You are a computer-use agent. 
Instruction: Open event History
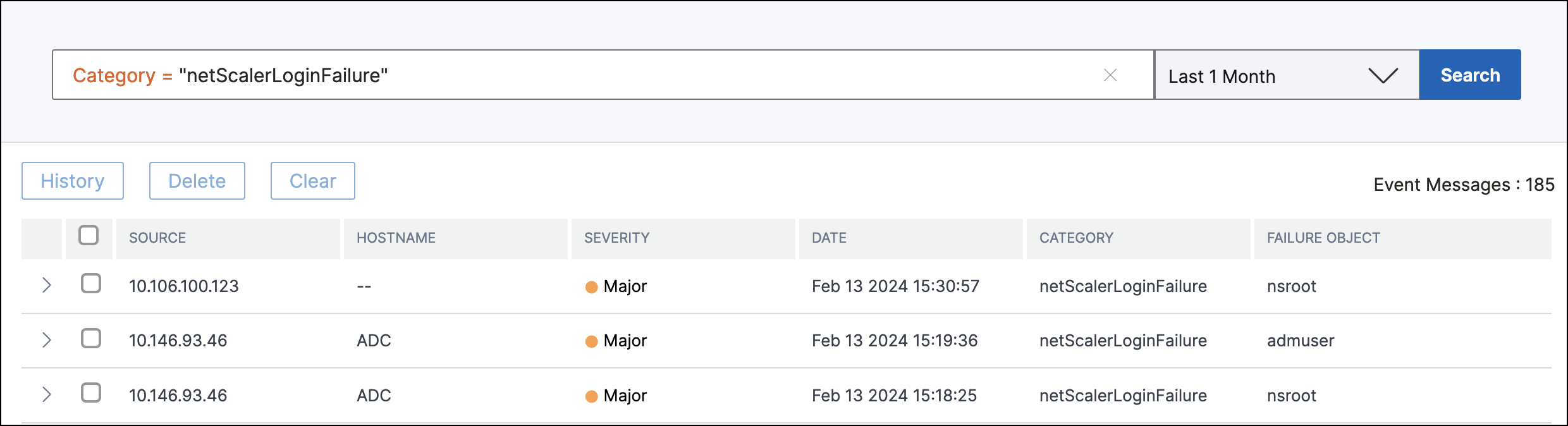73,181
